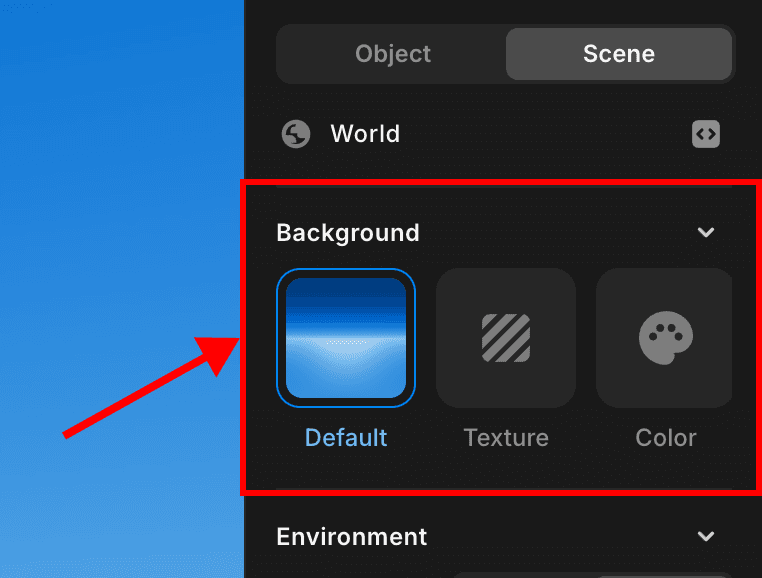Image resolution: width=762 pixels, height=578 pixels.
Task: Click the Background section heading
Action: [348, 233]
